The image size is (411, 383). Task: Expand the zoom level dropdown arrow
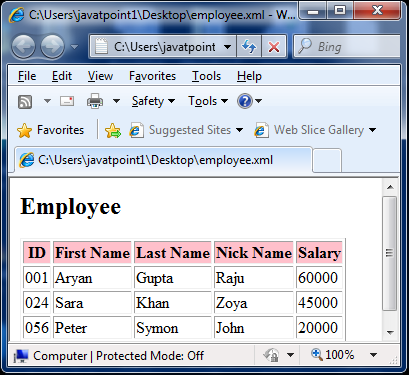coord(373,355)
